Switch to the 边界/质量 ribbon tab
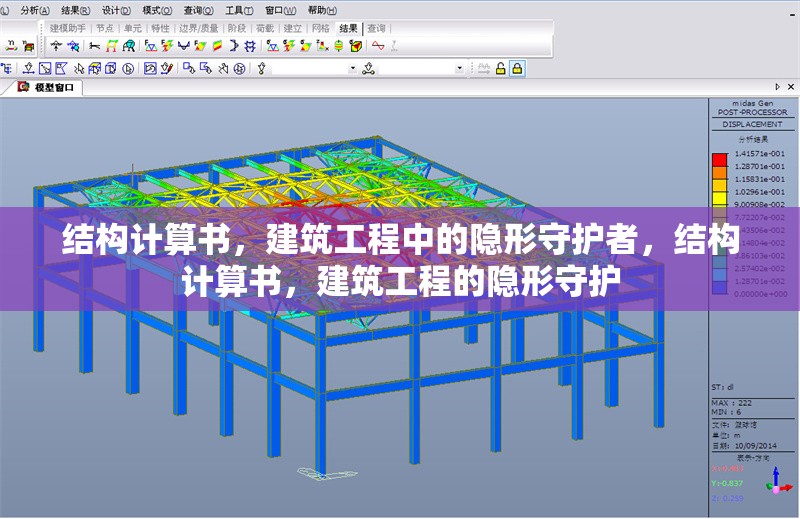This screenshot has width=800, height=519. click(198, 29)
